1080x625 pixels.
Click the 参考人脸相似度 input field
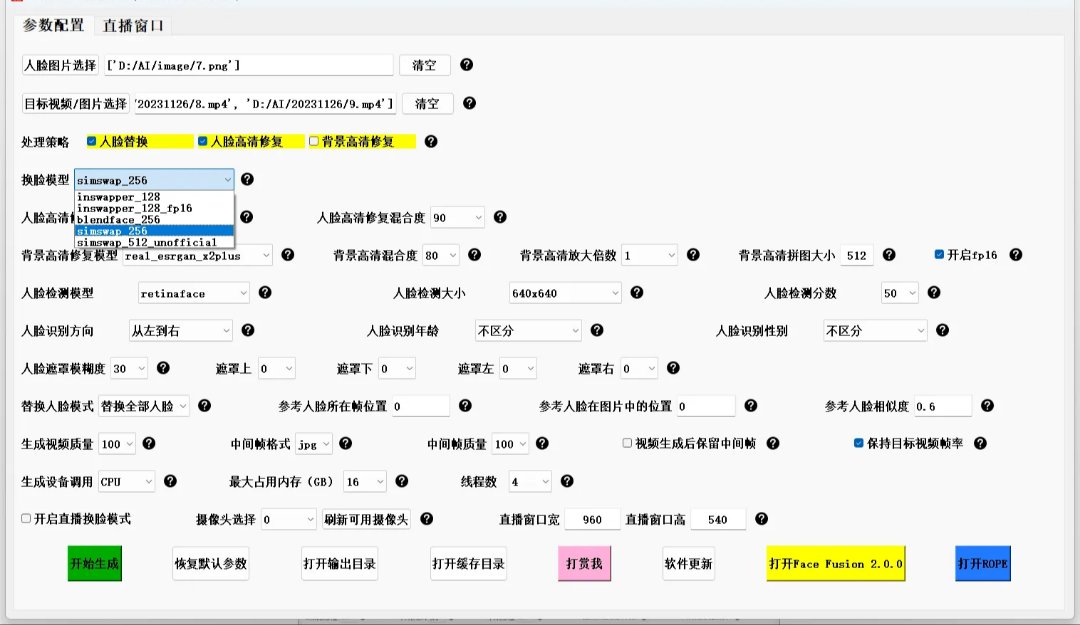[942, 406]
